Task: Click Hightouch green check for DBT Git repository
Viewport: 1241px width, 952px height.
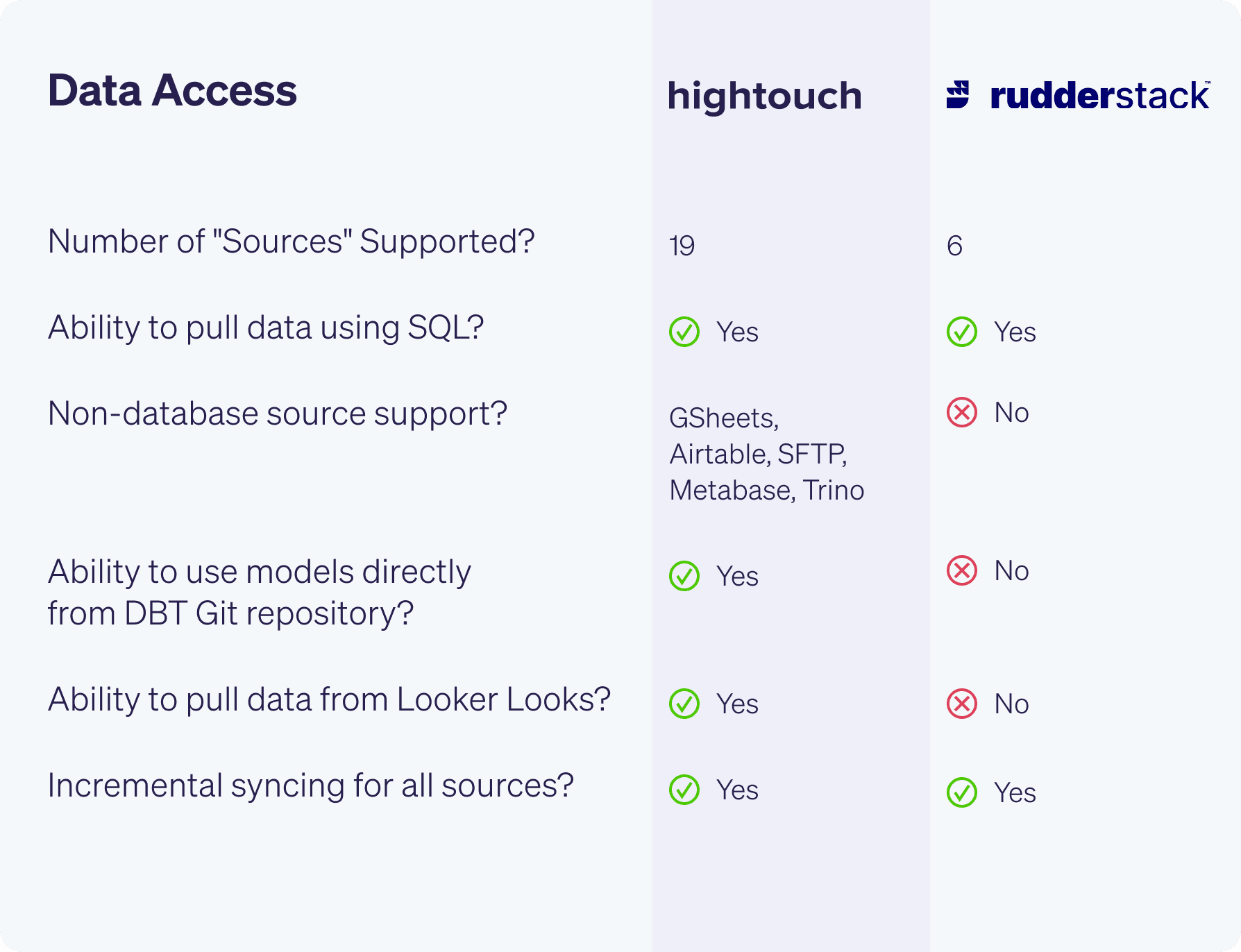Action: click(684, 576)
